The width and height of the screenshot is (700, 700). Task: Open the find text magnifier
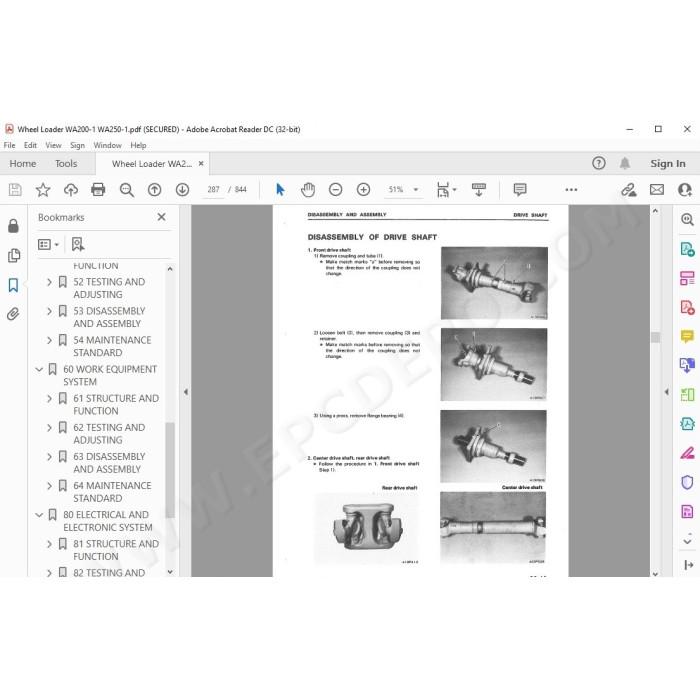126,190
